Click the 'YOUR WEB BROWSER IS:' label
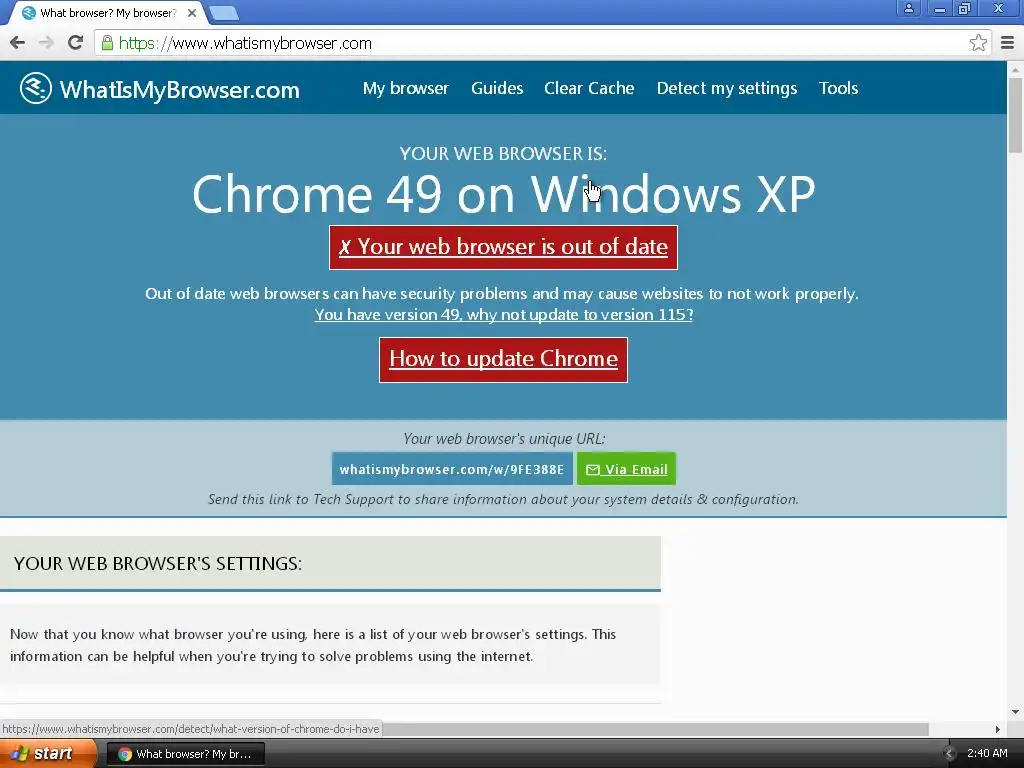Screen dimensions: 1024x768 click(504, 153)
